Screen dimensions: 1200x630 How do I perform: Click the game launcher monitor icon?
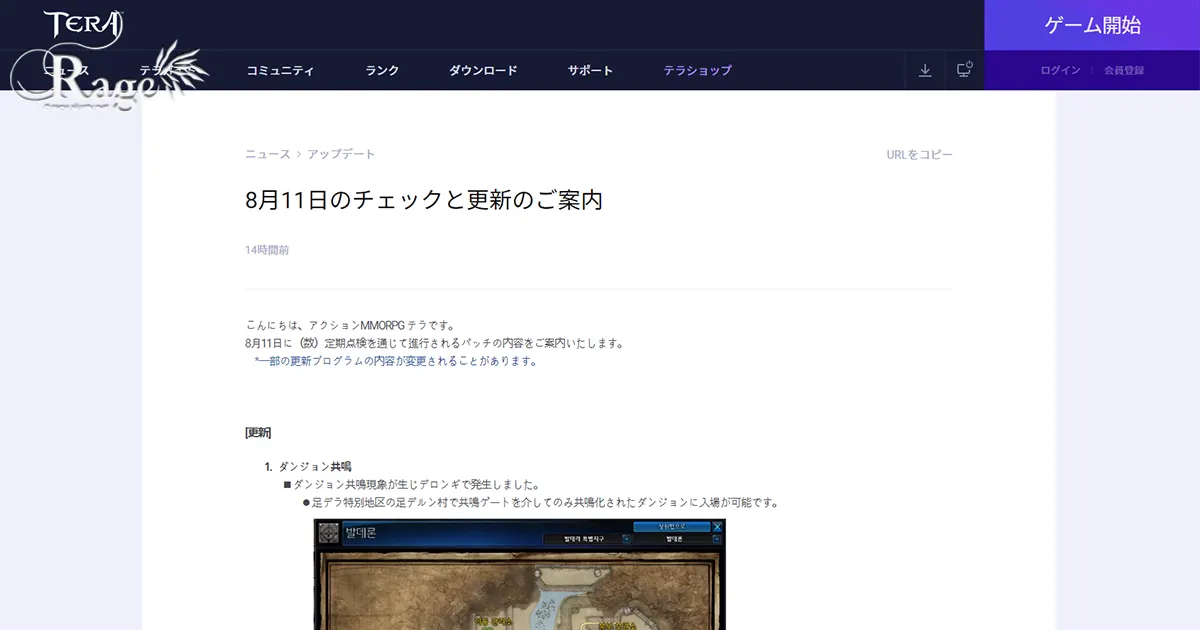pyautogui.click(x=963, y=69)
